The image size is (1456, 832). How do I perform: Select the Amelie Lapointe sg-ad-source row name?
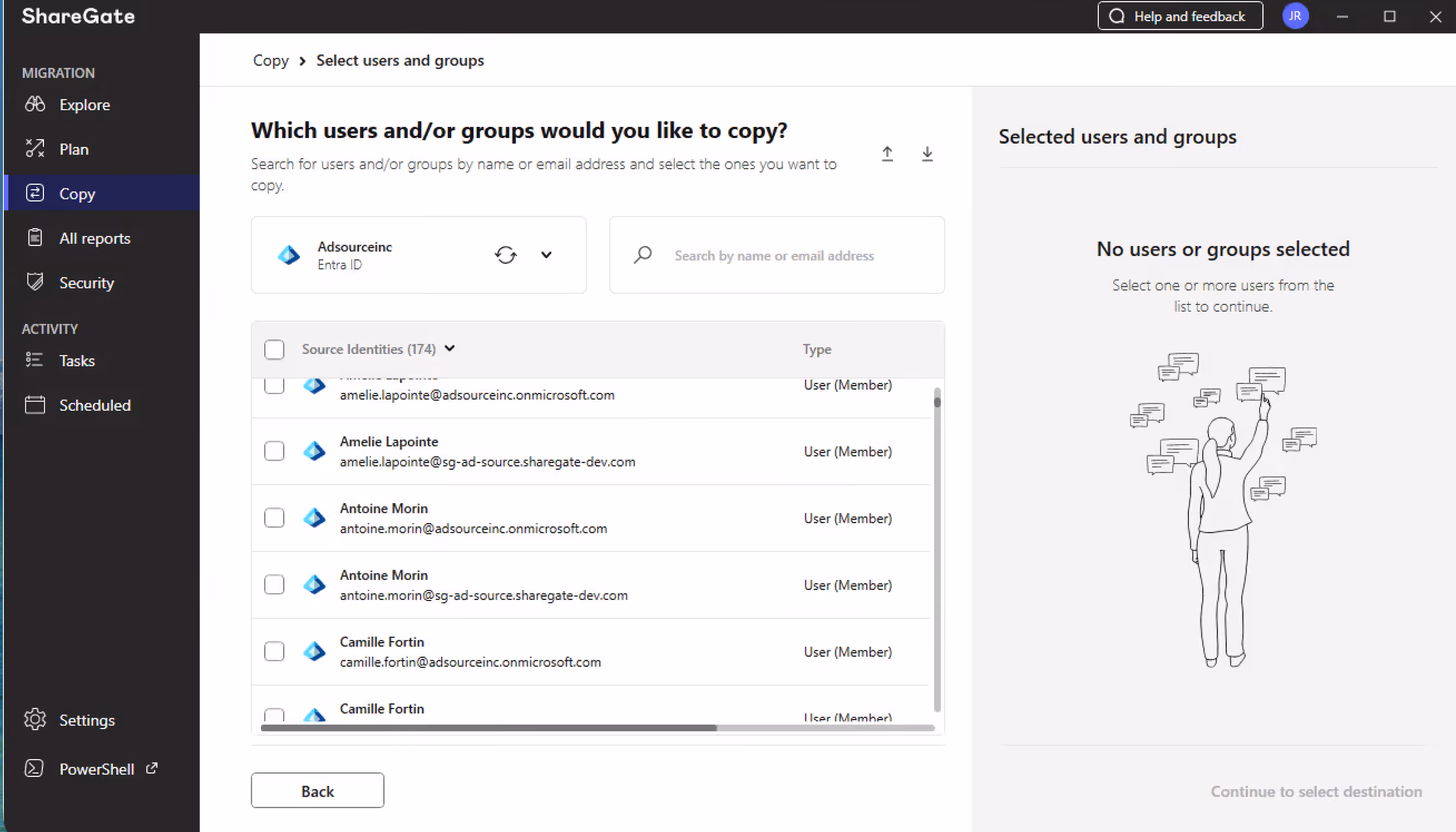[389, 442]
